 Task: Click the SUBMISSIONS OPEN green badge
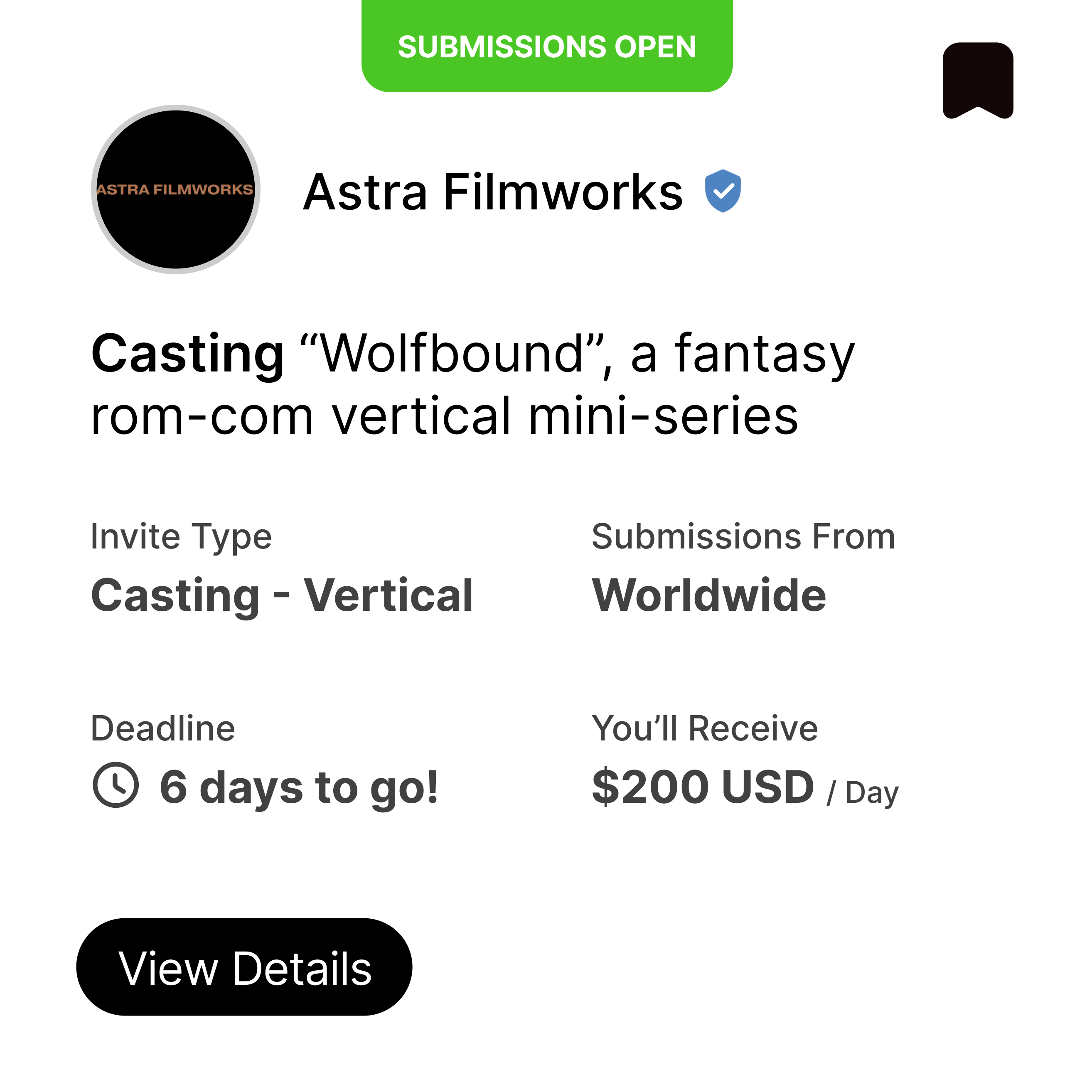coord(546,46)
